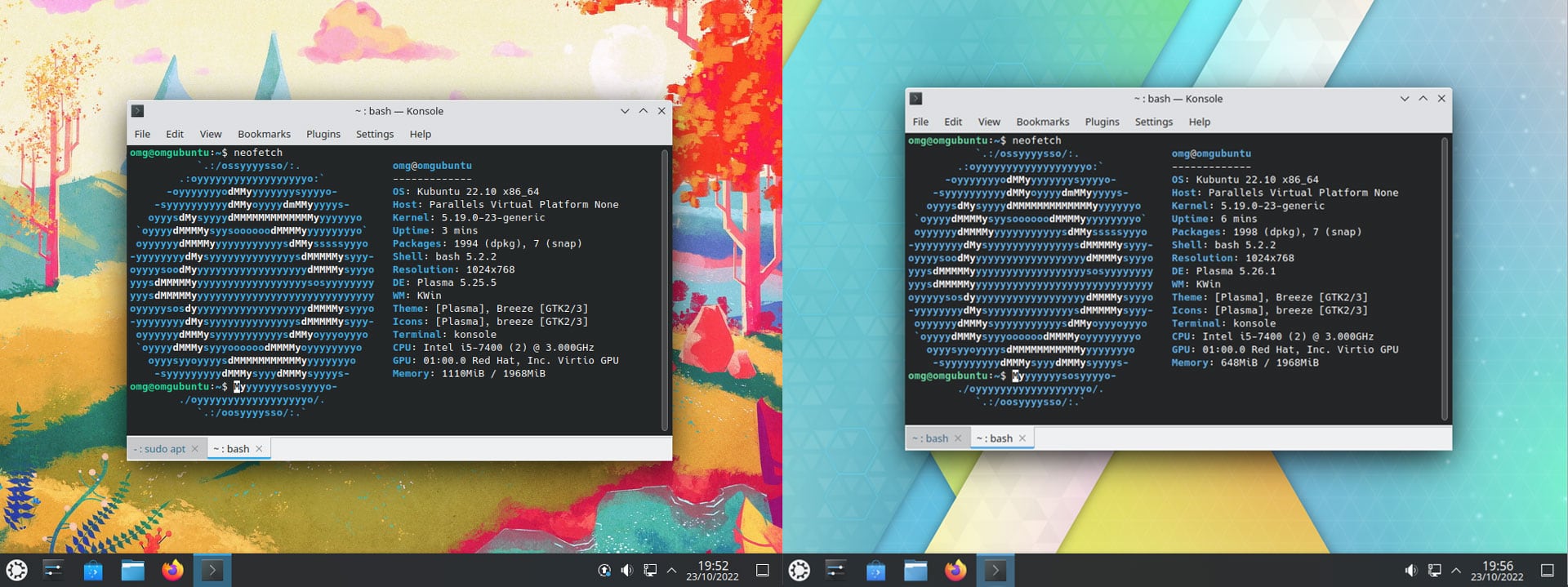1568x587 pixels.
Task: Open Dolphin file manager on the 19:52 panel
Action: [x=132, y=570]
